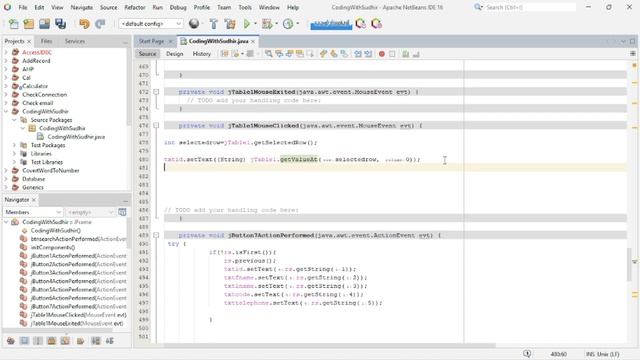Open the Refactor menu

(x=135, y=7)
